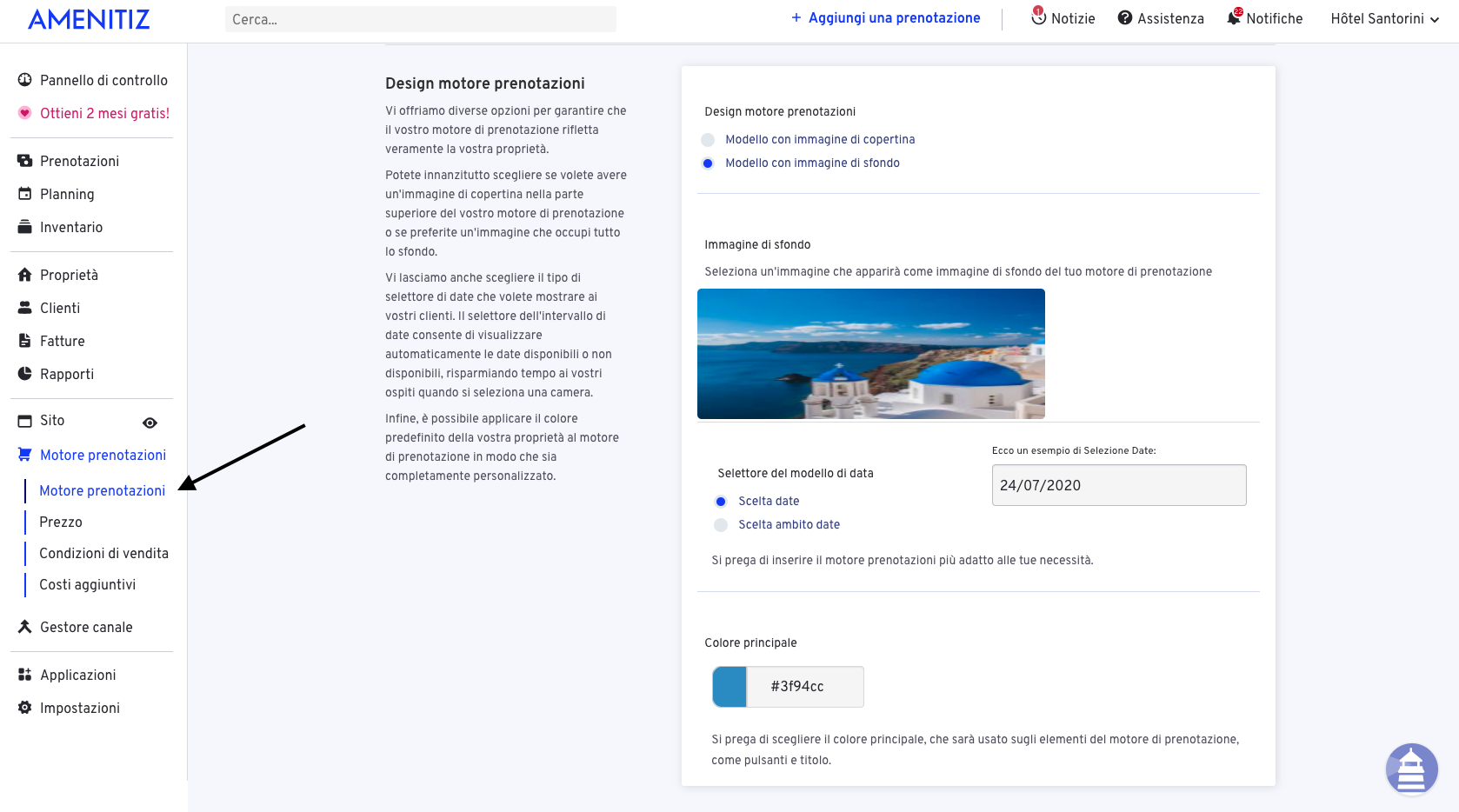Click the Impostazioni gear icon

point(25,708)
